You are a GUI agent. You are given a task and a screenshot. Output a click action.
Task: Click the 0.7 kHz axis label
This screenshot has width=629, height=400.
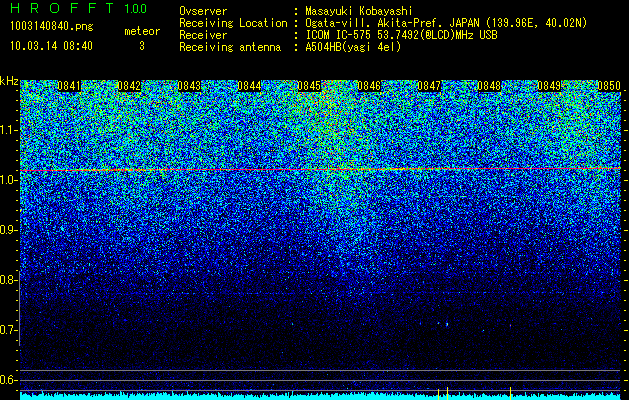tap(7, 330)
